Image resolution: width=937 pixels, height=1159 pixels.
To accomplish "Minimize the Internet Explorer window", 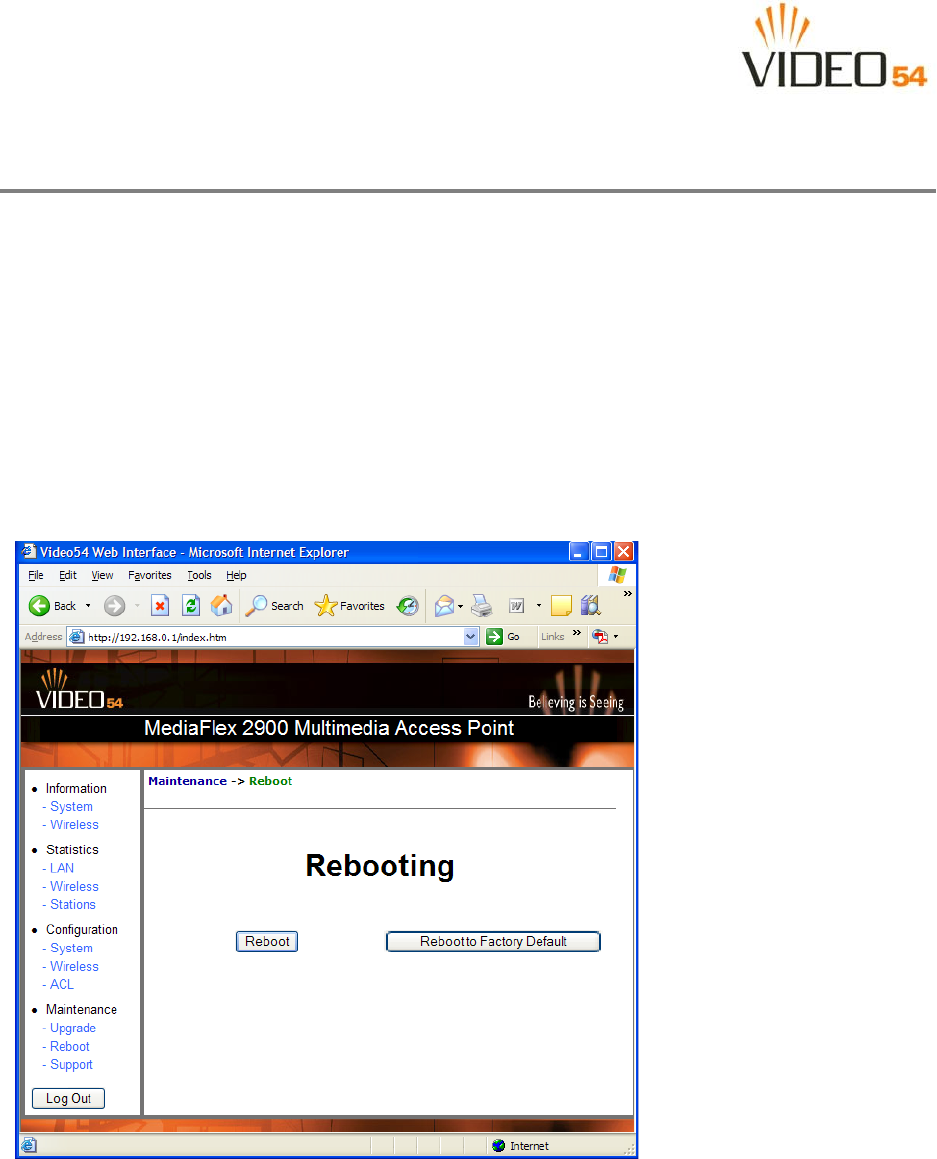I will [x=579, y=551].
